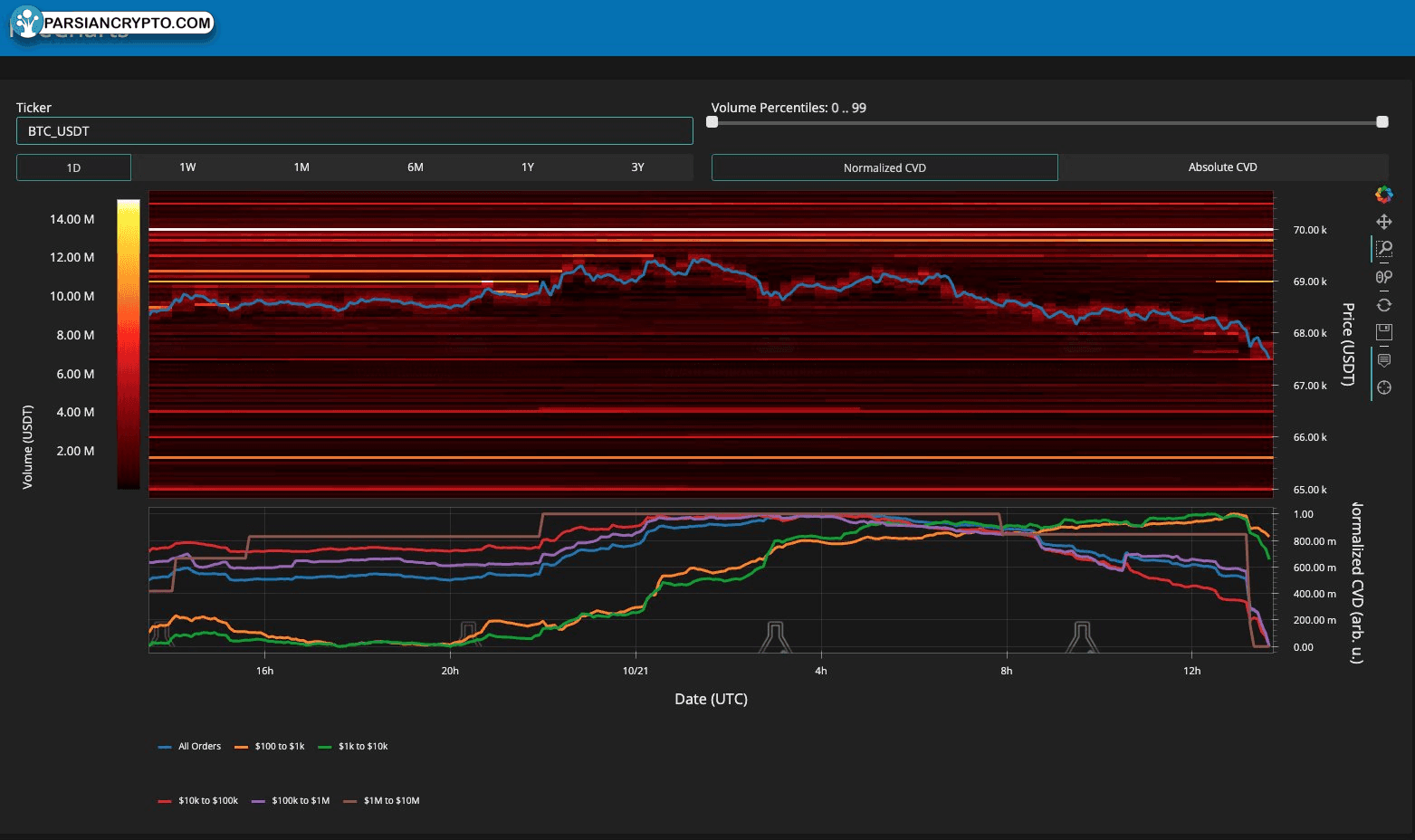Click the lower Volume Percentiles slider handle
This screenshot has height=840, width=1415.
[x=712, y=122]
